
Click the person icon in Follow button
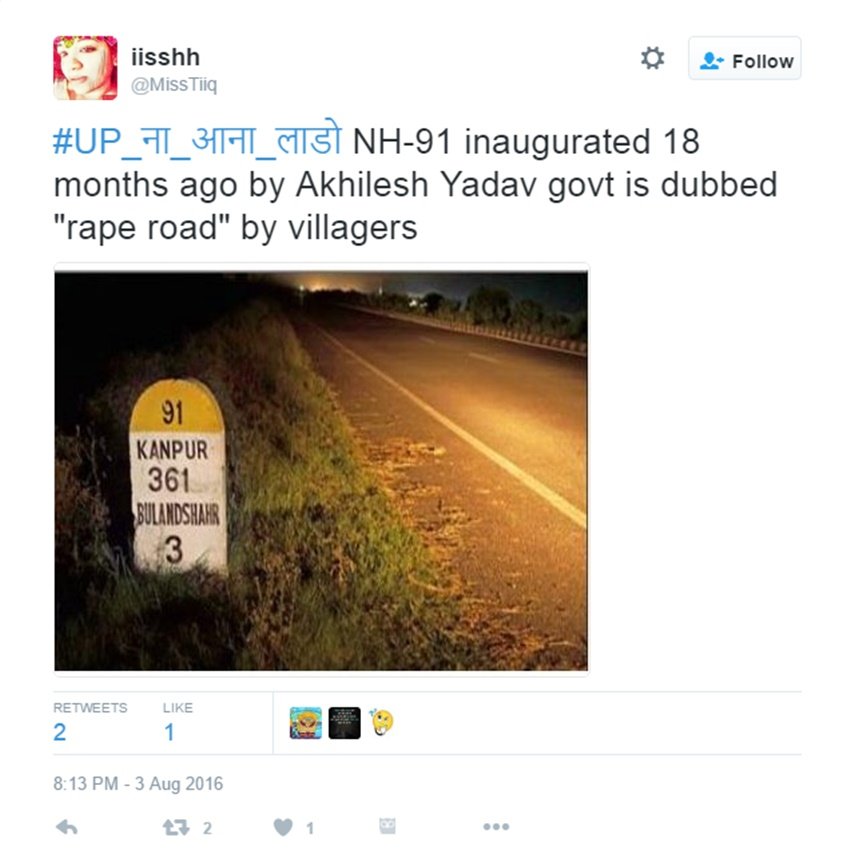712,60
